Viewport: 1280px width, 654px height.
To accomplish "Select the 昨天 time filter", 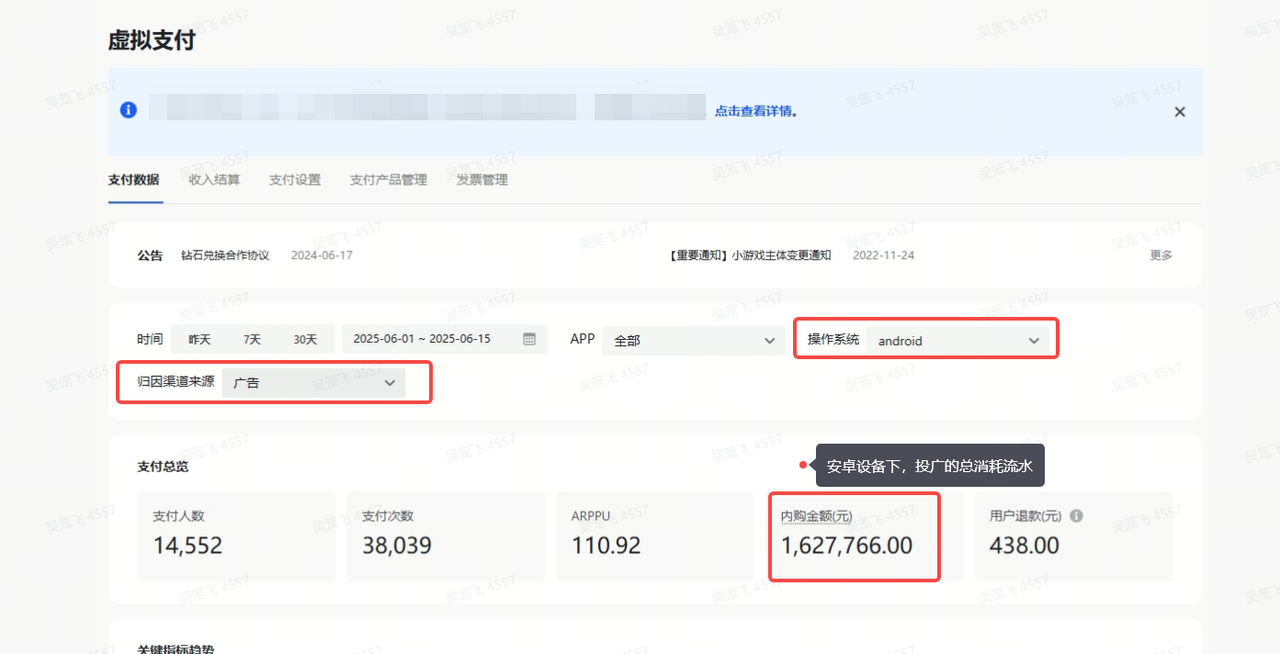I will click(200, 340).
